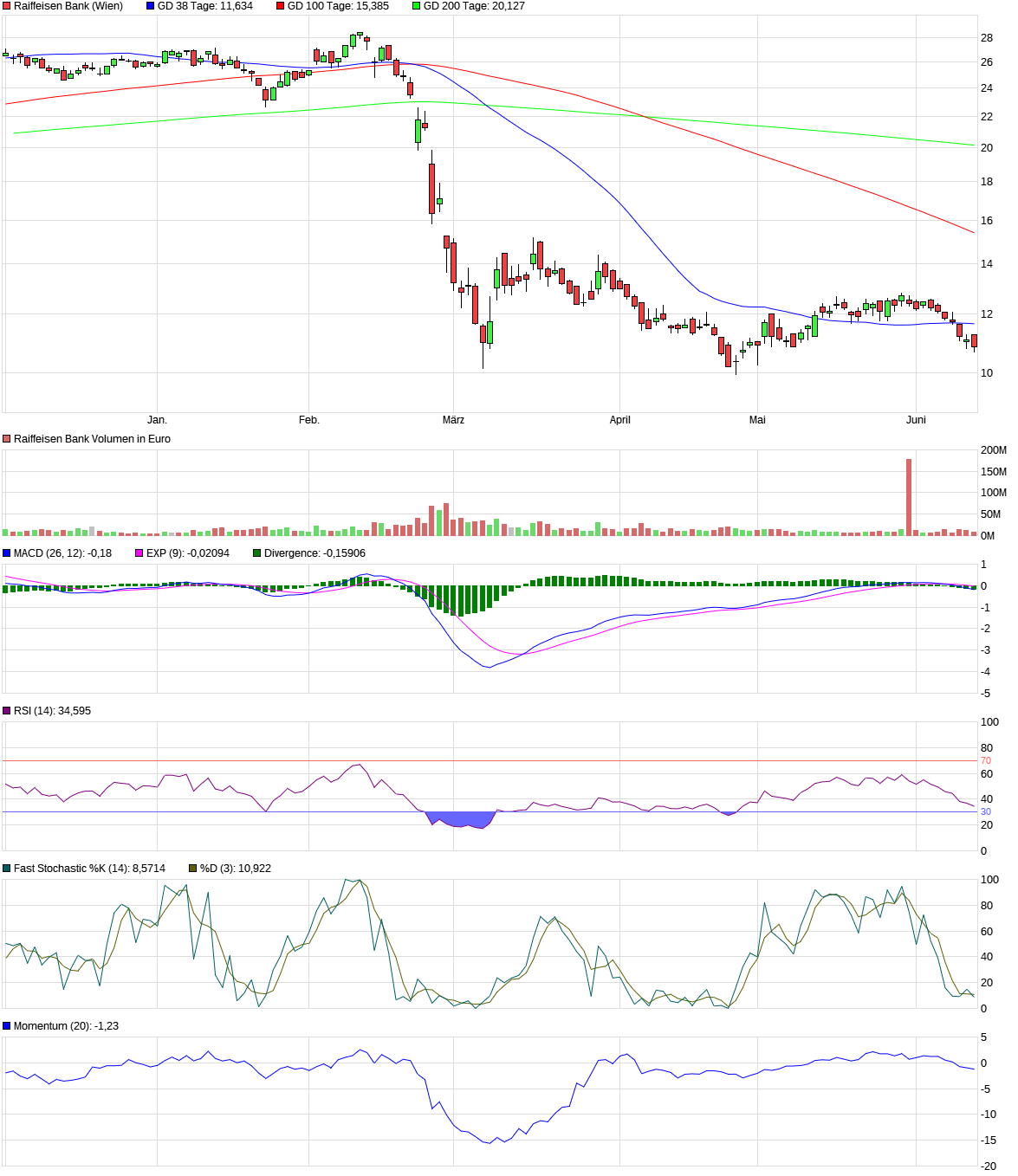
Task: Select the Fast Stochastic %K icon
Action: click(6, 869)
